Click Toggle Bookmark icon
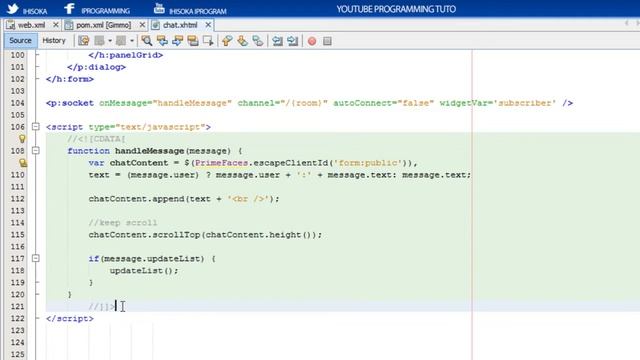The image size is (640, 360). coord(258,41)
